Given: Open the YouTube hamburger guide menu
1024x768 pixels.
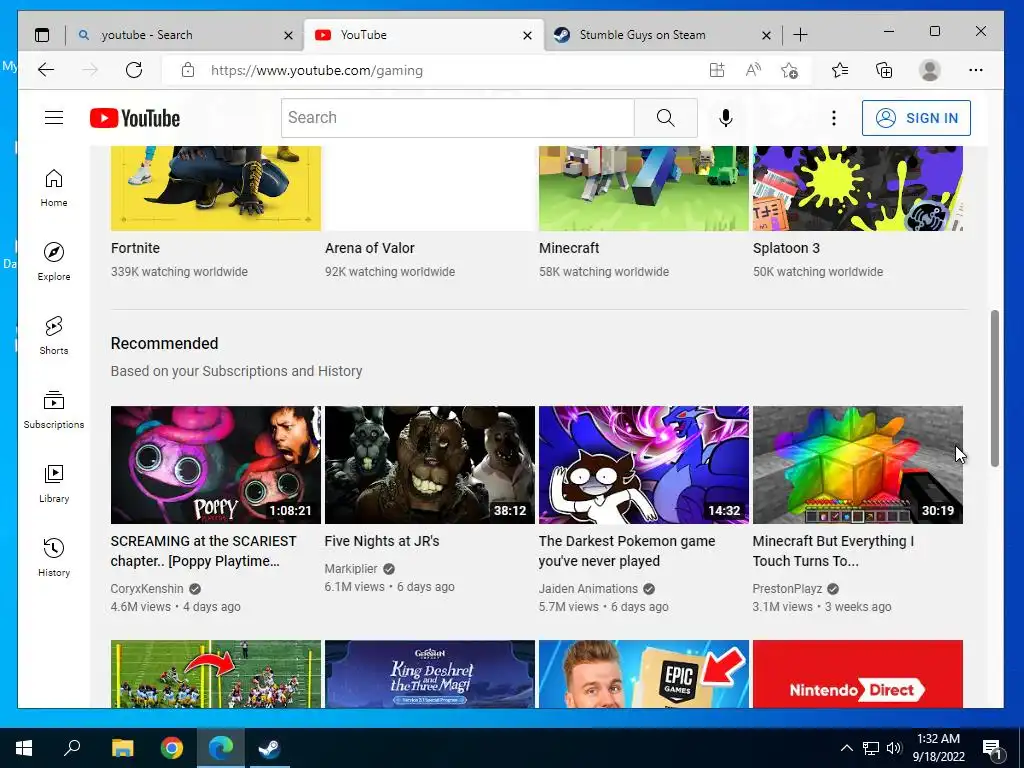Looking at the screenshot, I should pyautogui.click(x=54, y=118).
